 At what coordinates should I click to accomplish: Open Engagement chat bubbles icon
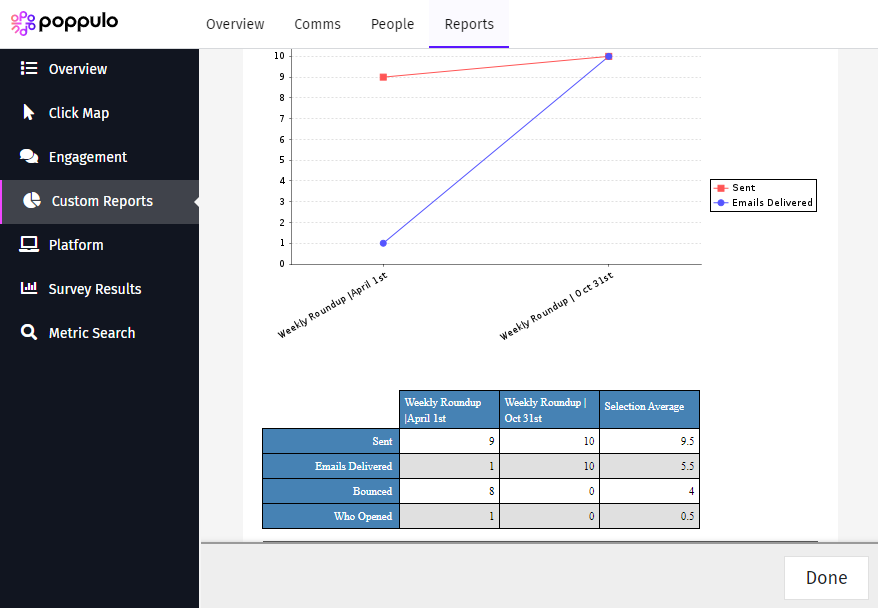(29, 157)
